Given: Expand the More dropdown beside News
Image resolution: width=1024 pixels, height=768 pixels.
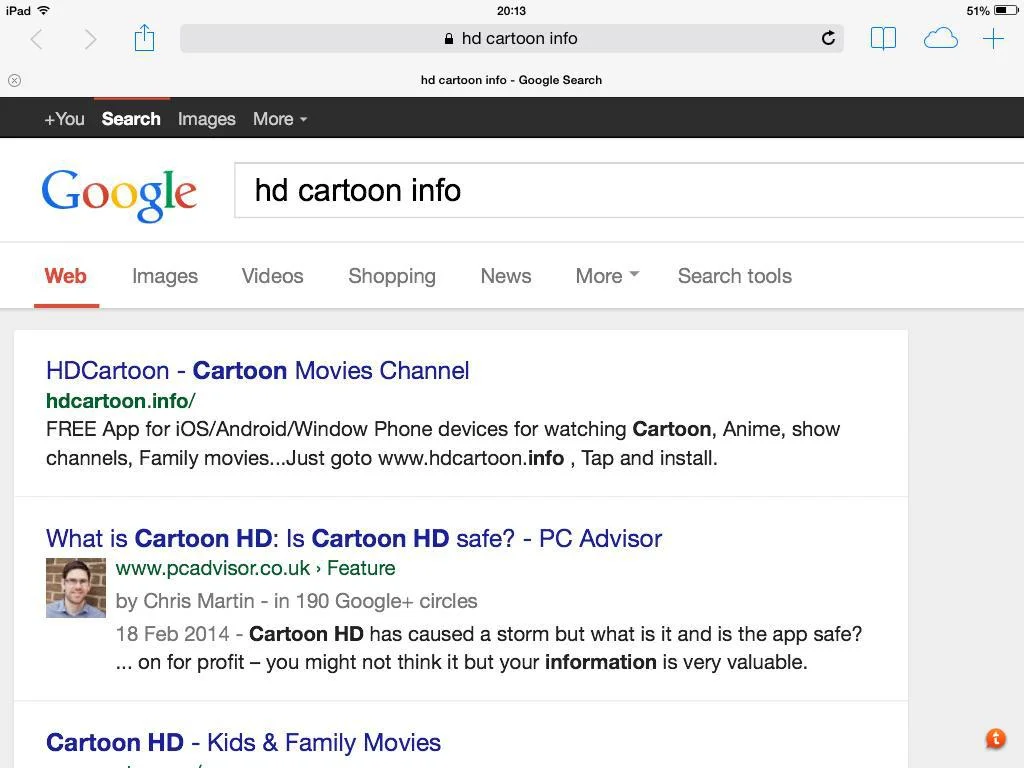Looking at the screenshot, I should point(607,276).
